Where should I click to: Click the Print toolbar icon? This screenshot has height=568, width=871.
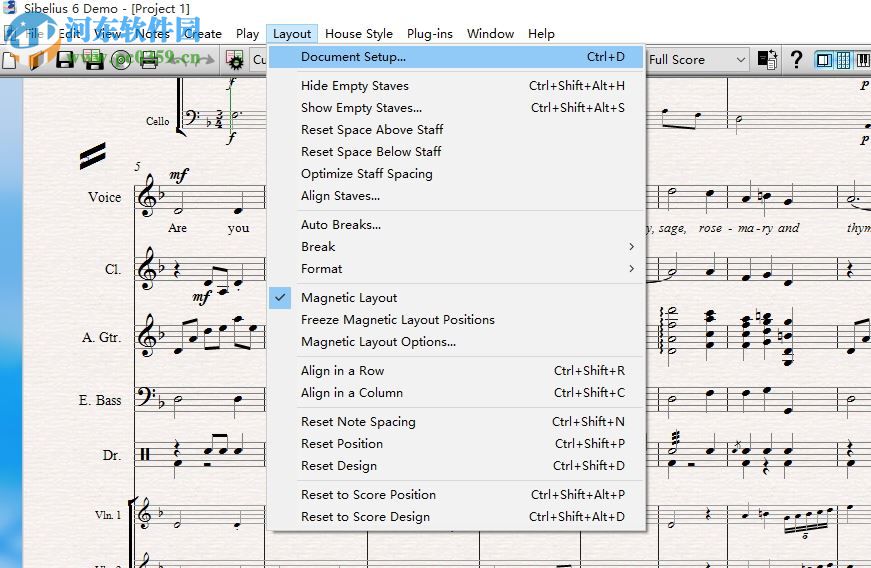click(x=149, y=59)
